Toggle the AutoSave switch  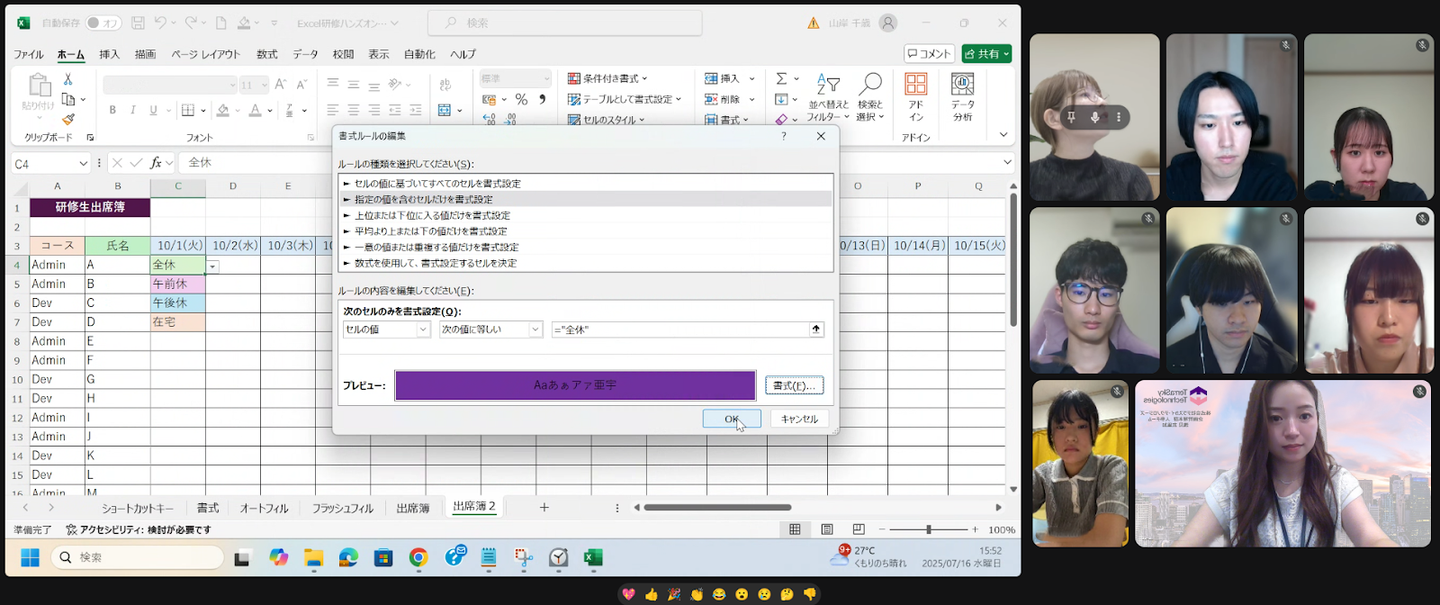[103, 23]
